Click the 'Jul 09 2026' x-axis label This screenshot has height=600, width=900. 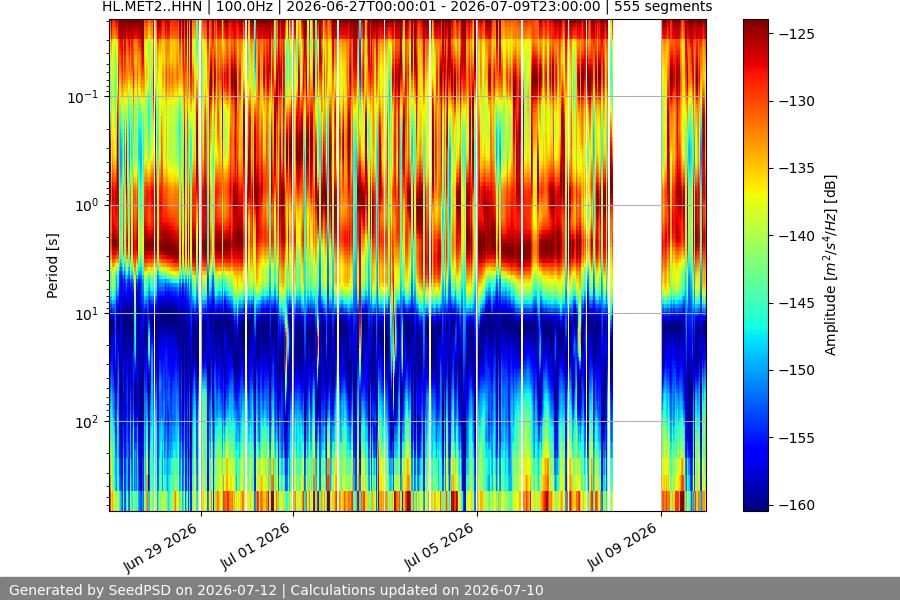[623, 547]
